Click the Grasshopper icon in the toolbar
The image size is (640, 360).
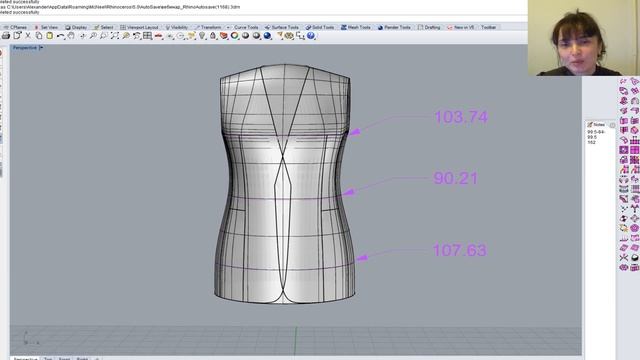pyautogui.click(x=289, y=36)
